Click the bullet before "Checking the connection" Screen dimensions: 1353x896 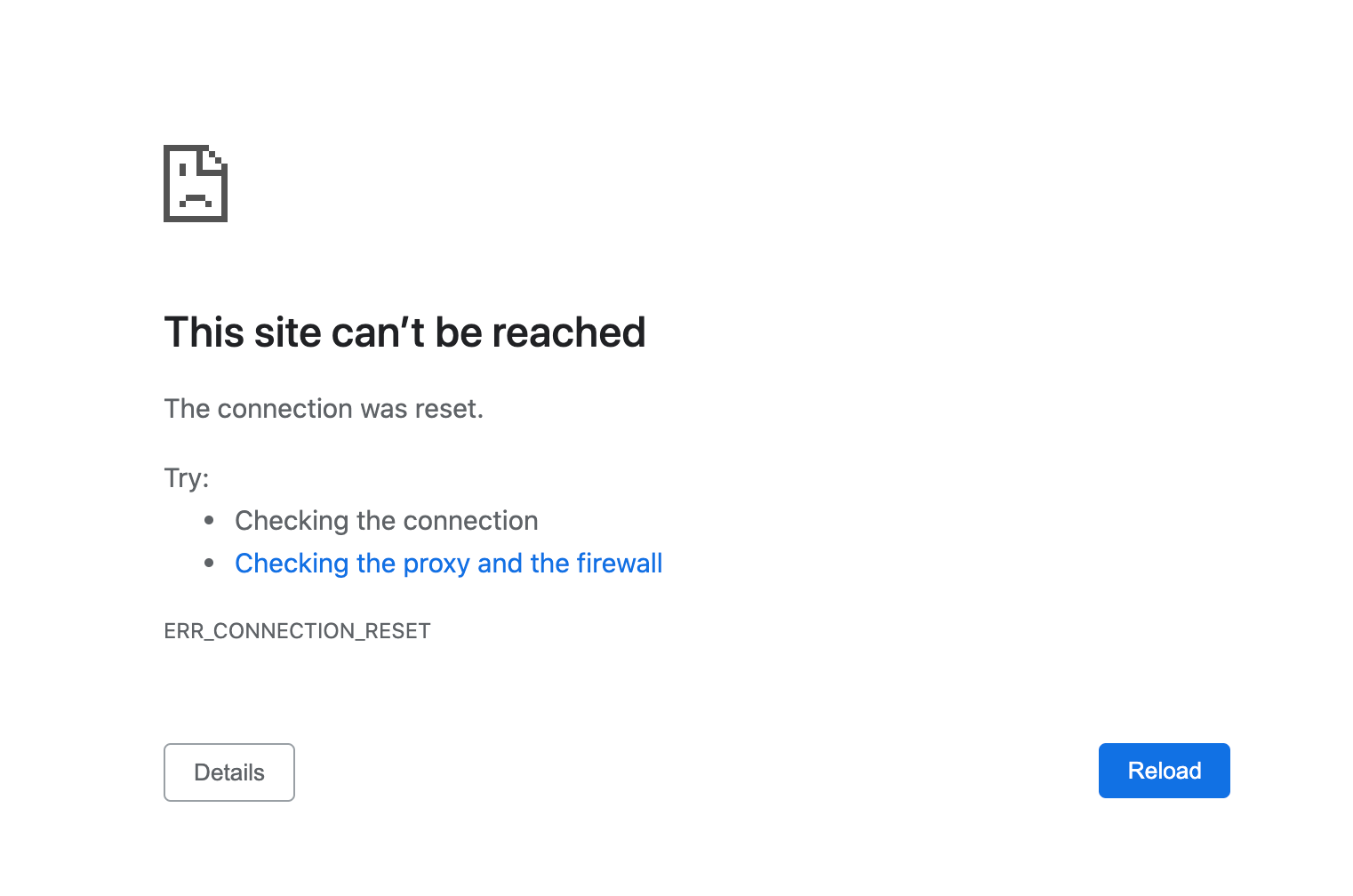coord(209,520)
